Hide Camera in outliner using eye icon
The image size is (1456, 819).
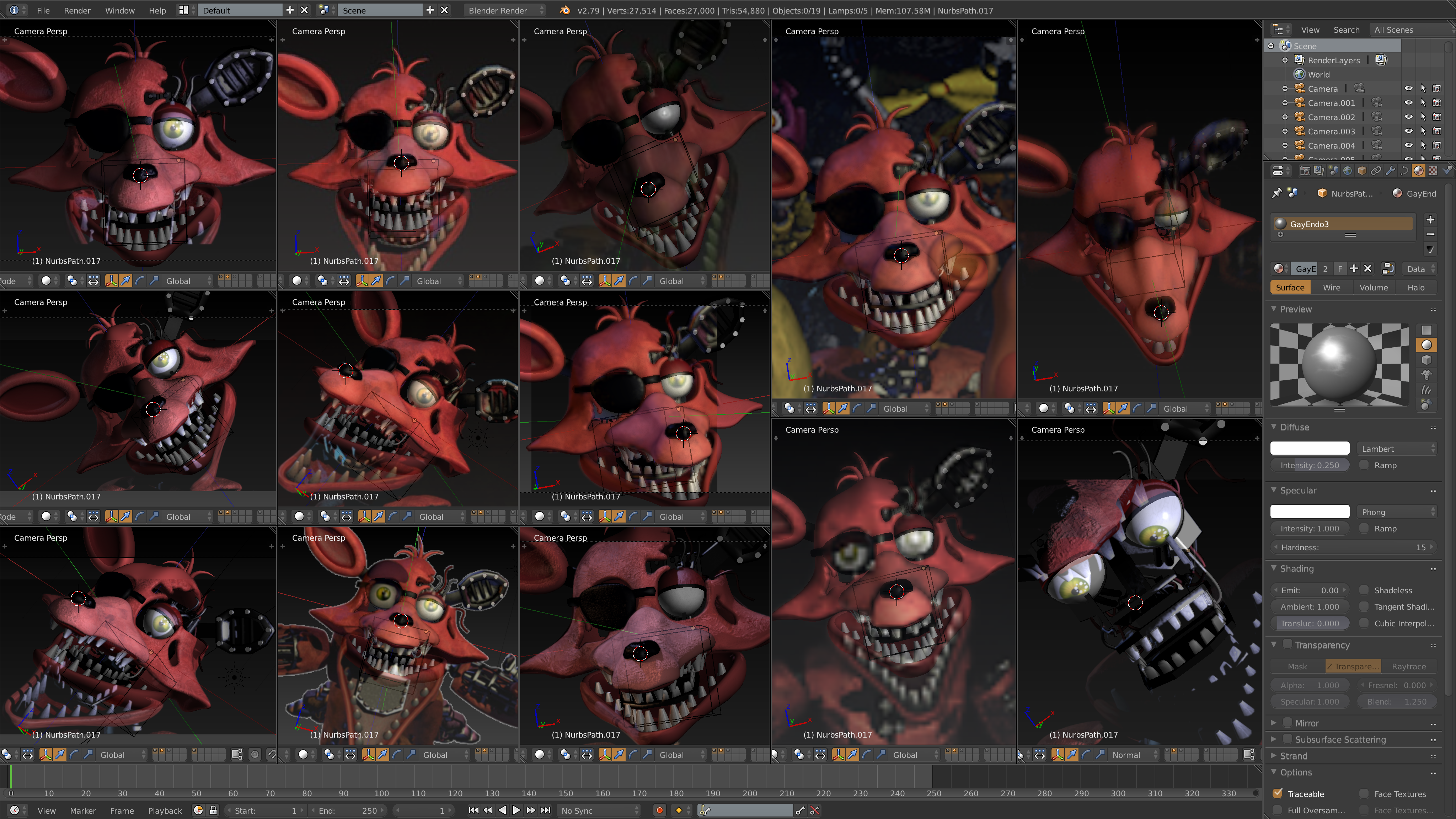pyautogui.click(x=1408, y=89)
